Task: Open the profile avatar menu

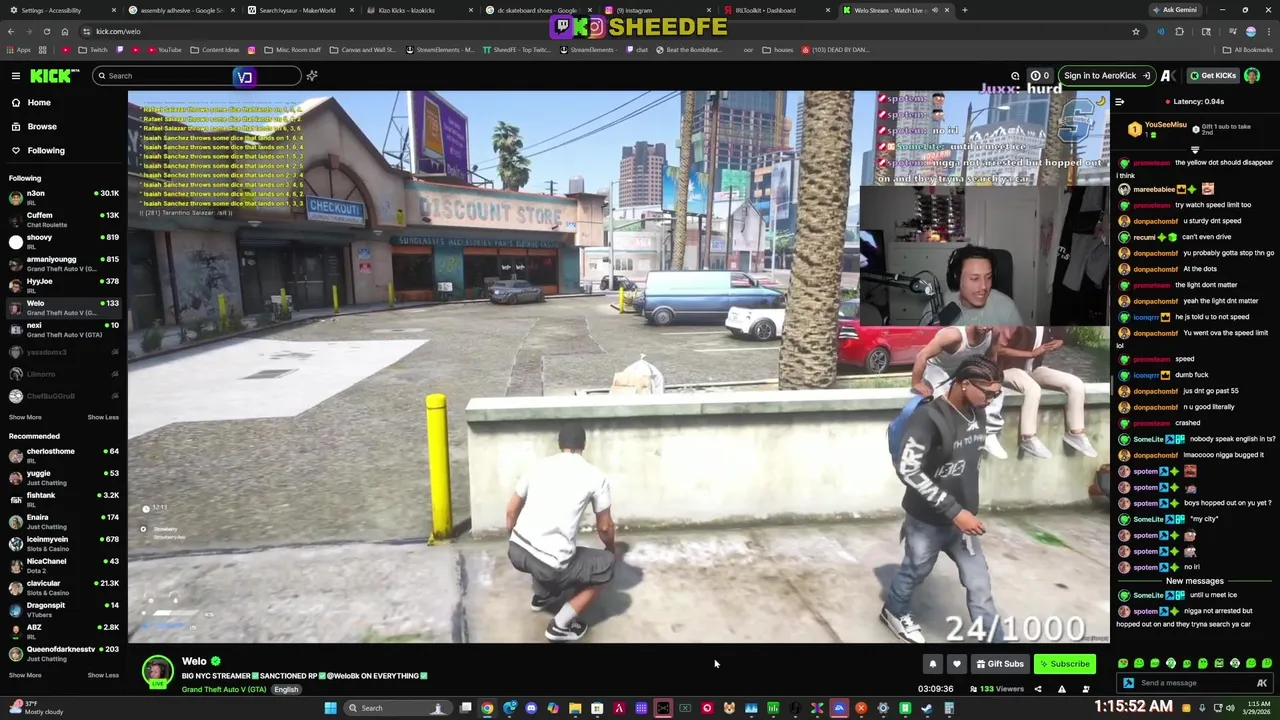Action: pos(1252,76)
